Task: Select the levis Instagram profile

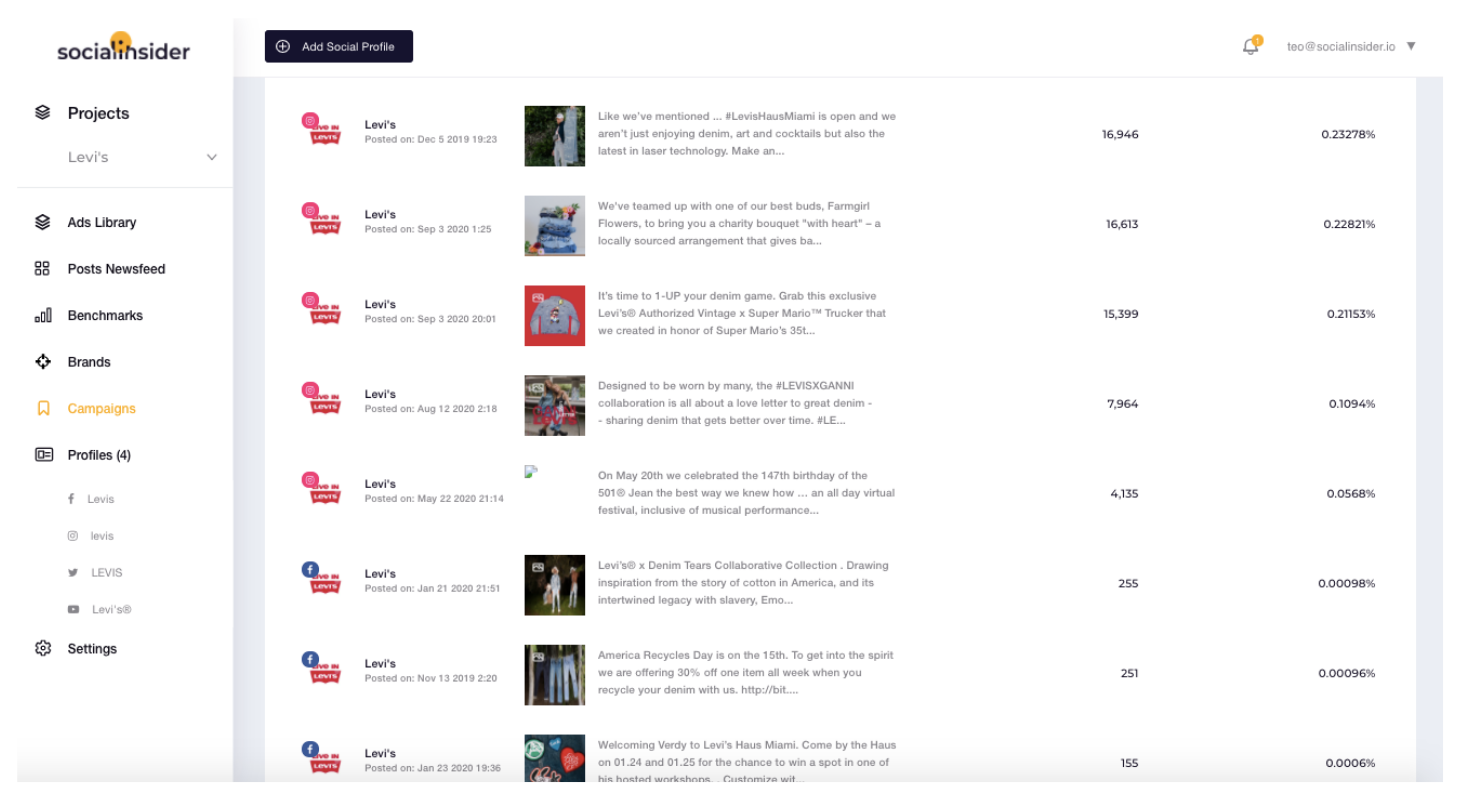Action: (x=102, y=536)
